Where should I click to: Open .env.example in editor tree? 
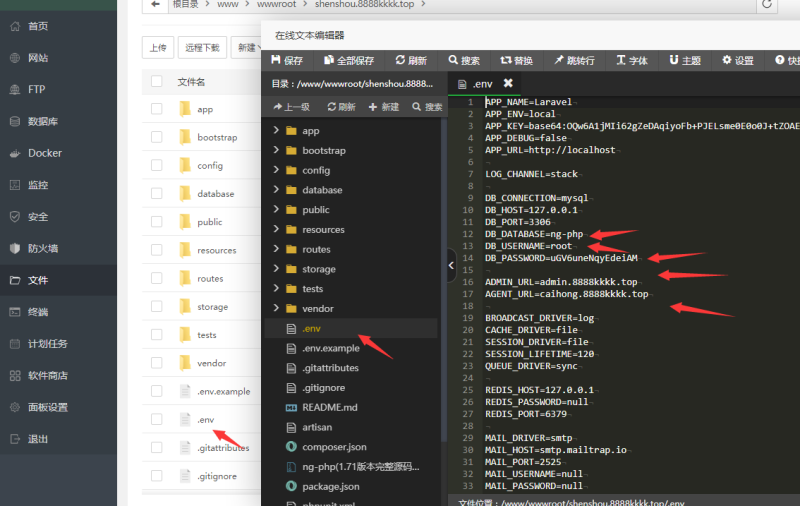(x=331, y=348)
